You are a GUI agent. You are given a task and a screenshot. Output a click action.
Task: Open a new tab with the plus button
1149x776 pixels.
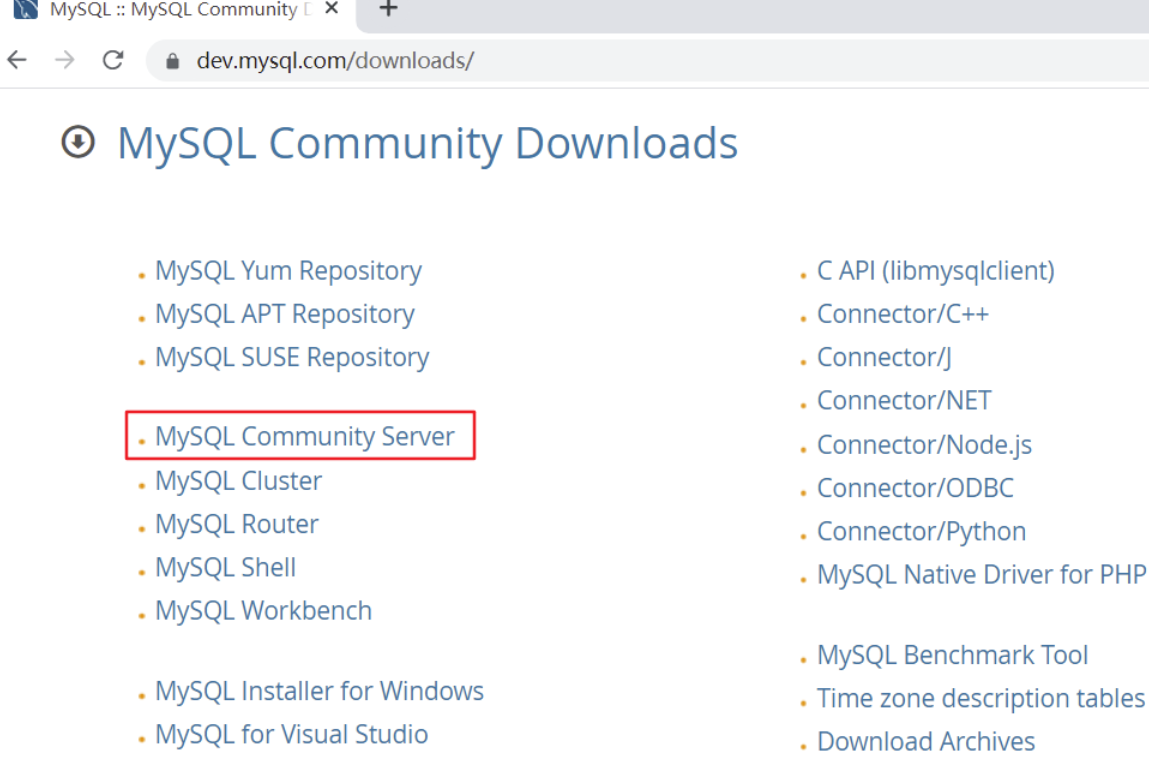point(388,9)
